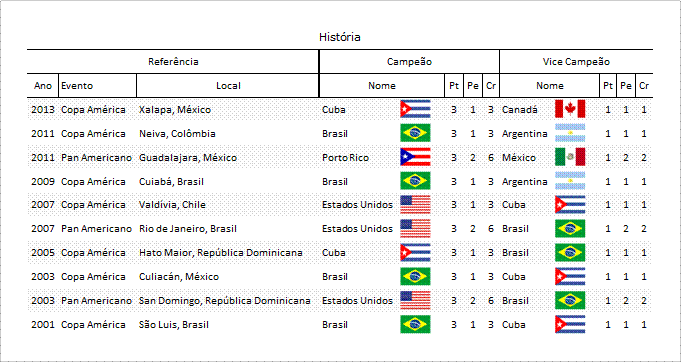This screenshot has width=681, height=363.
Task: Click the Evento column header
Action: point(97,86)
